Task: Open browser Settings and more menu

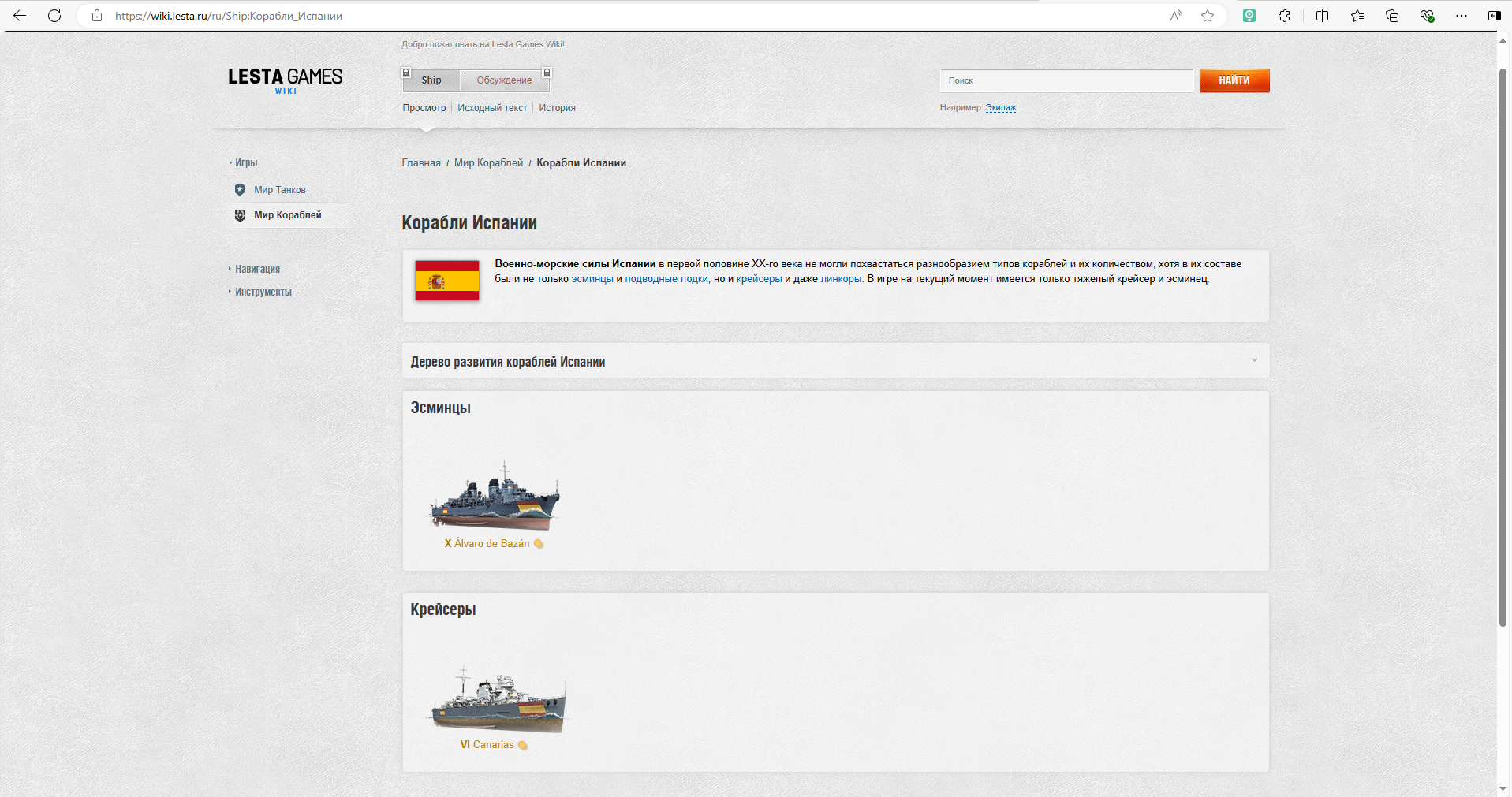Action: tap(1462, 16)
